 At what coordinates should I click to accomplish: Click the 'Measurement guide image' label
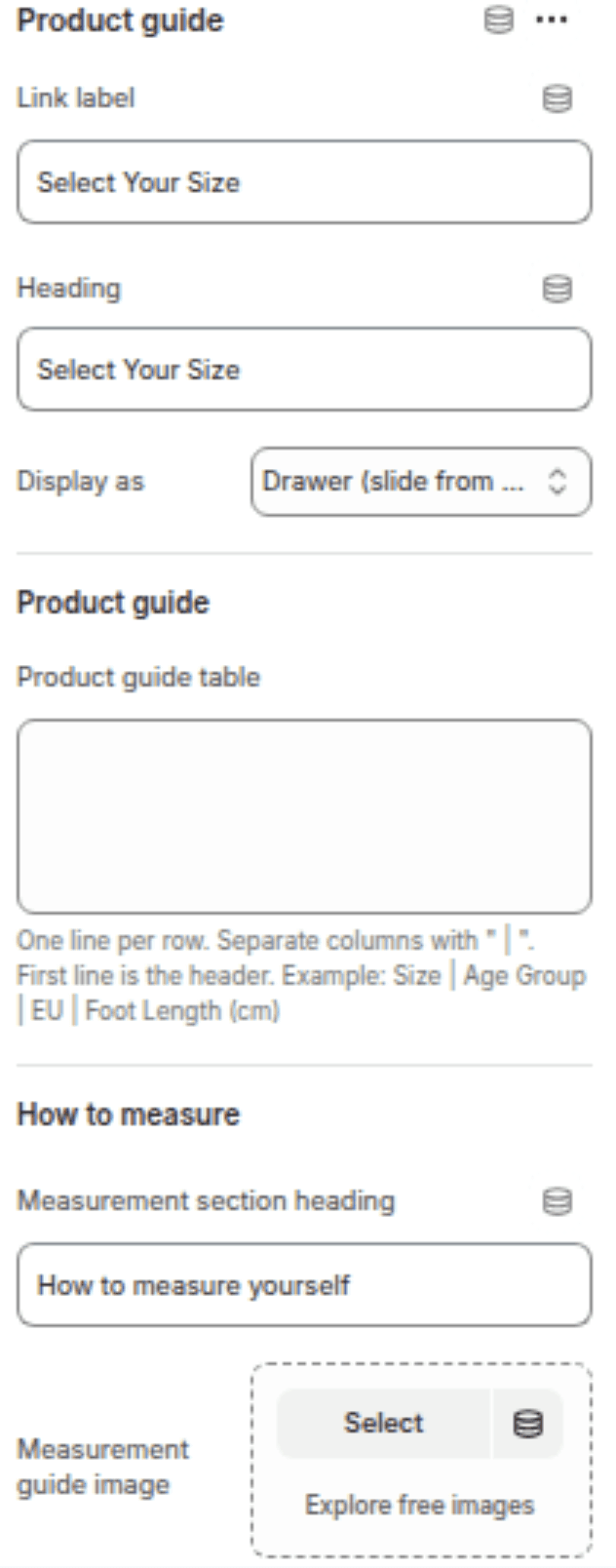point(102,1467)
